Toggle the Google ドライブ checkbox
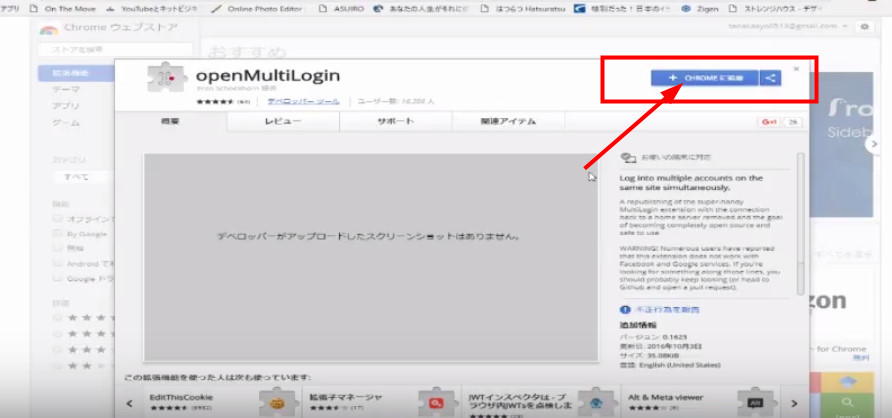This screenshot has height=418, width=892. tap(57, 279)
